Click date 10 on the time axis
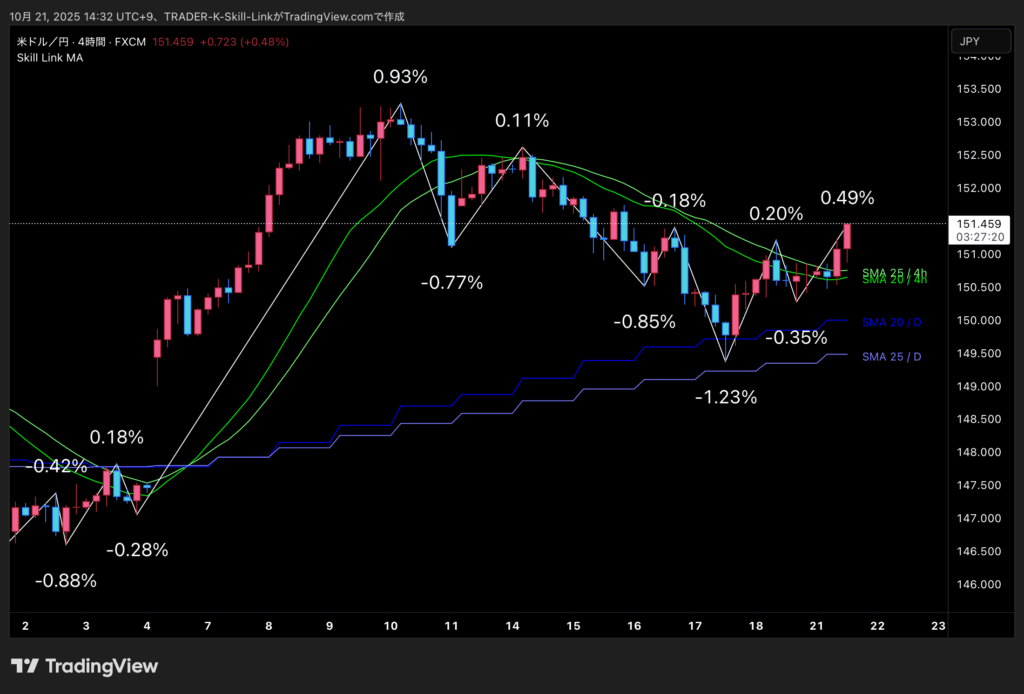 (x=390, y=626)
